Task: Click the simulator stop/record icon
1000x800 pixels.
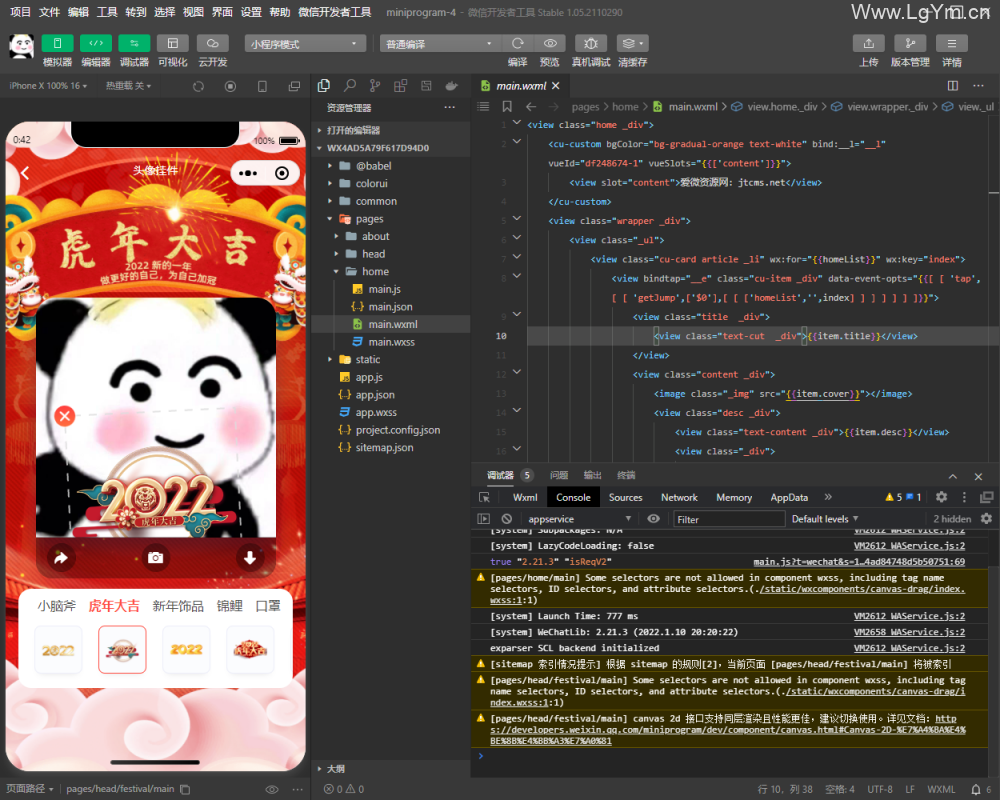Action: point(230,86)
